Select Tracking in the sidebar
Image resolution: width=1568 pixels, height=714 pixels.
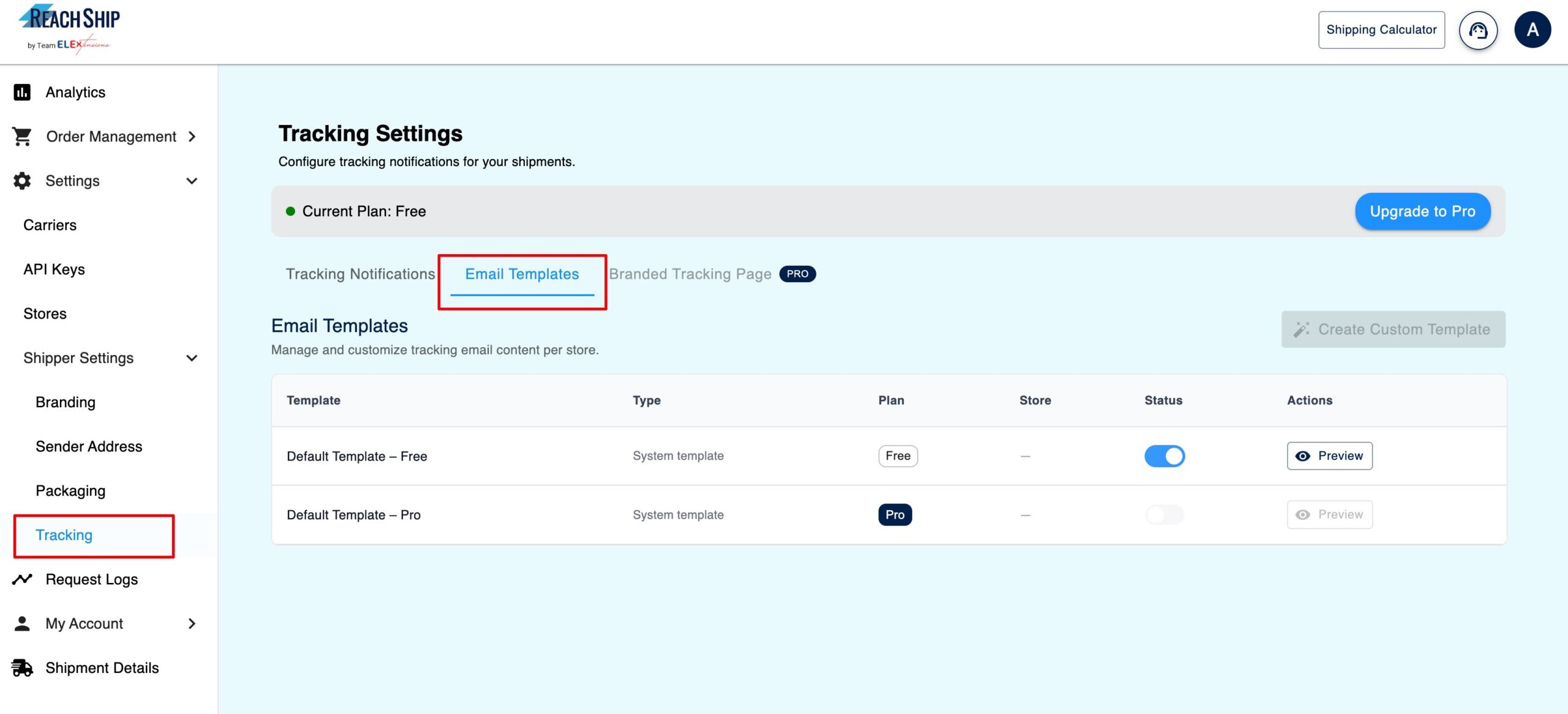pyautogui.click(x=64, y=535)
